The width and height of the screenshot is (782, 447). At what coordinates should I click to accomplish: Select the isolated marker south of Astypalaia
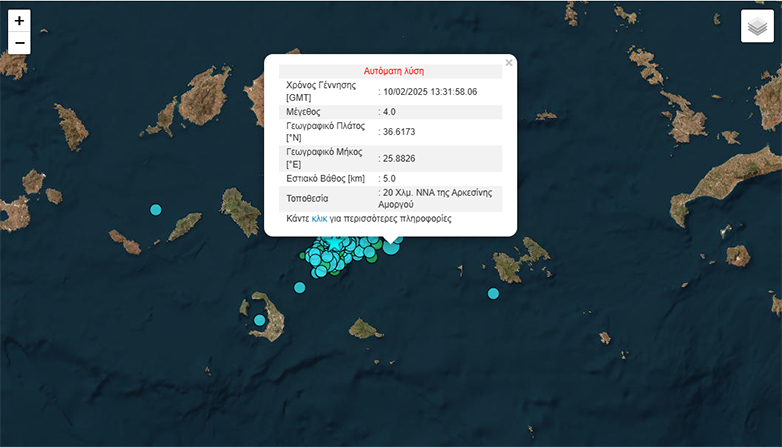point(493,293)
